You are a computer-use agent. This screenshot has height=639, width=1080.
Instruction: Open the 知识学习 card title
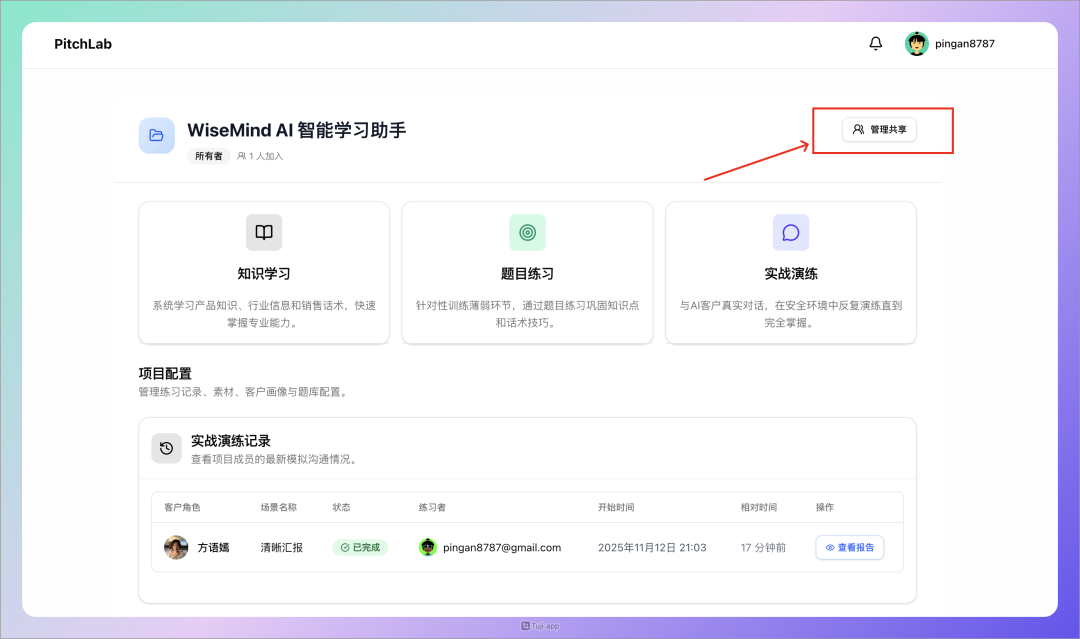264,273
